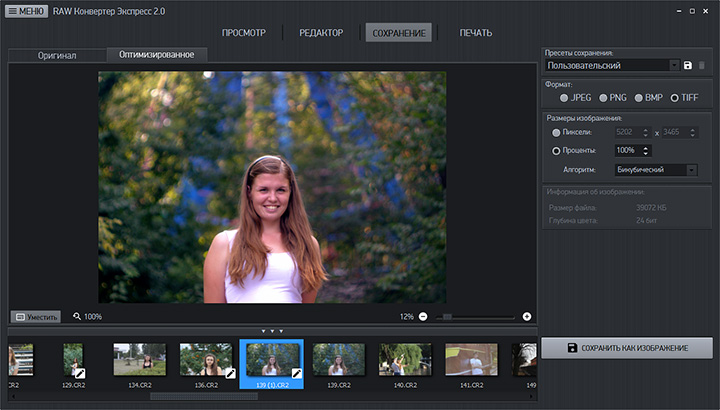Click the filmstrip horizontal scrollbar thumb
Image resolution: width=720 pixels, height=410 pixels.
(204, 396)
